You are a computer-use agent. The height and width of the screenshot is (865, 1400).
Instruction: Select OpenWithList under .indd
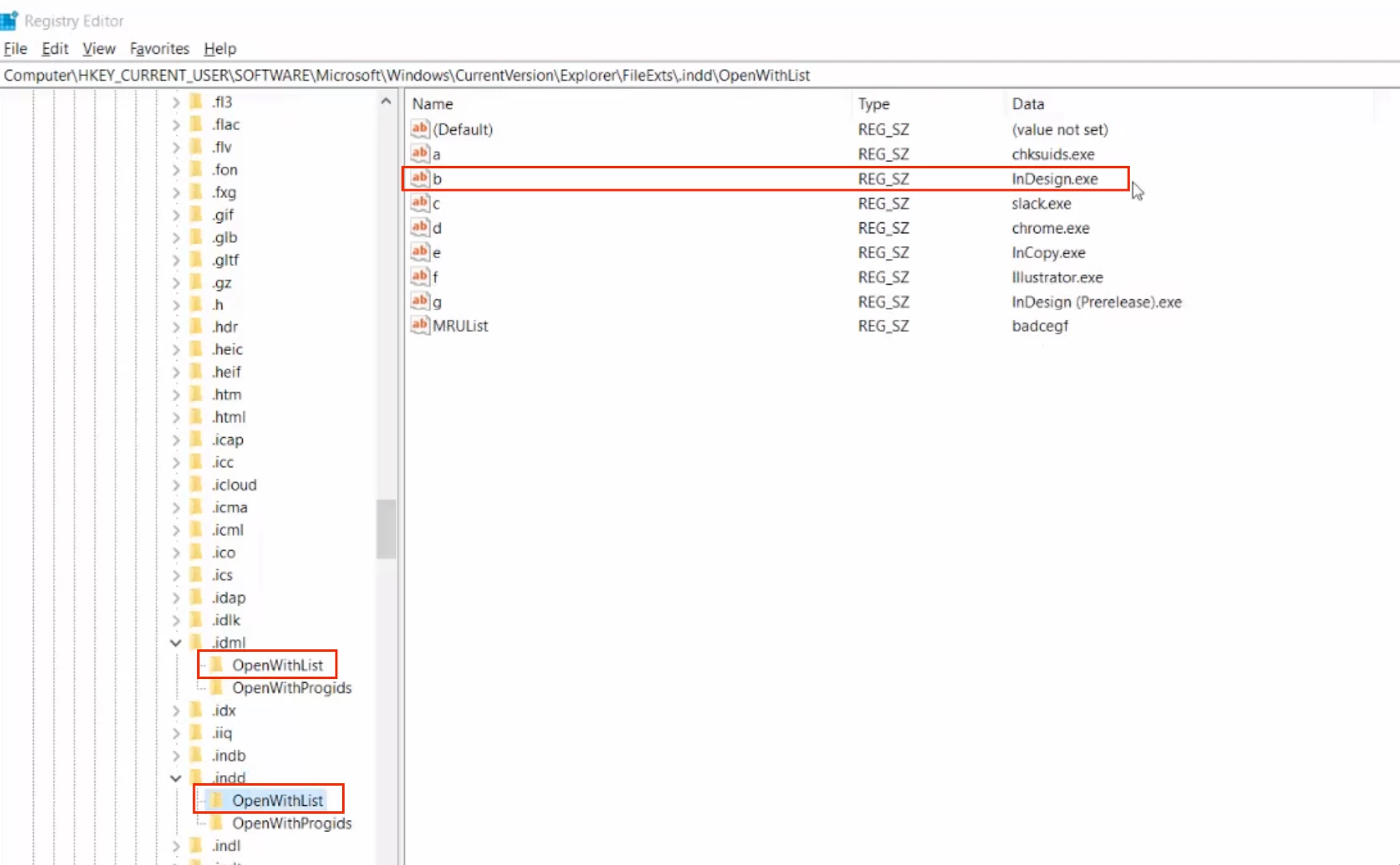tap(277, 800)
